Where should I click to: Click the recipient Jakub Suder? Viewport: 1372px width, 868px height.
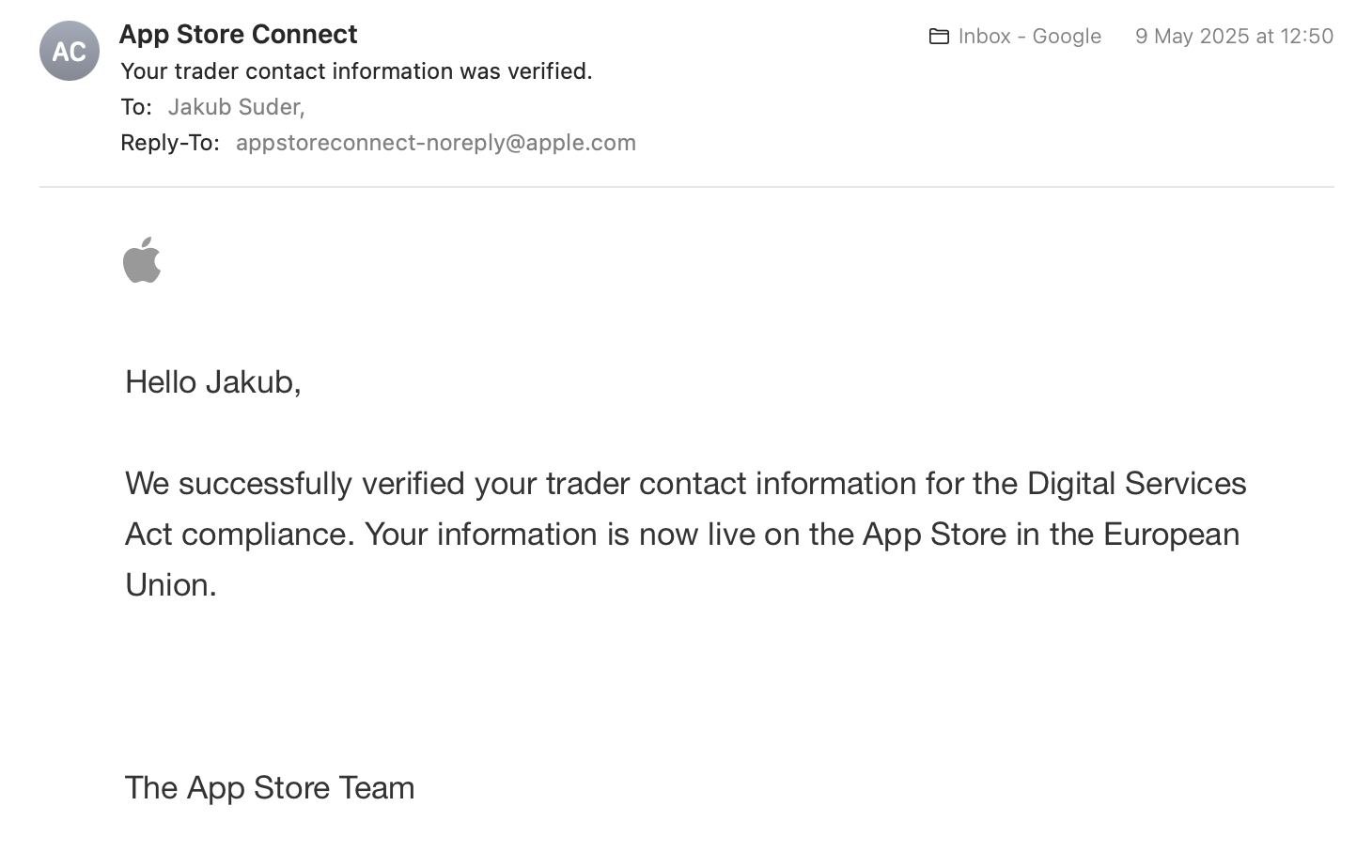click(x=235, y=107)
